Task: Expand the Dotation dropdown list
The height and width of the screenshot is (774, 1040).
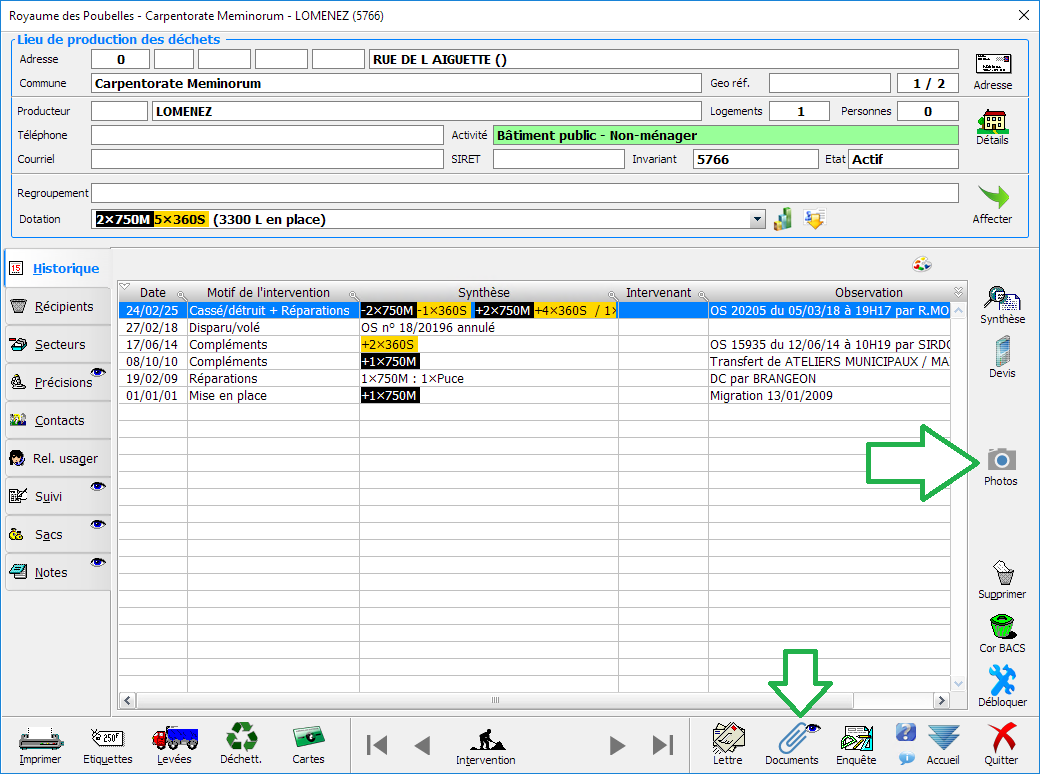Action: [756, 220]
